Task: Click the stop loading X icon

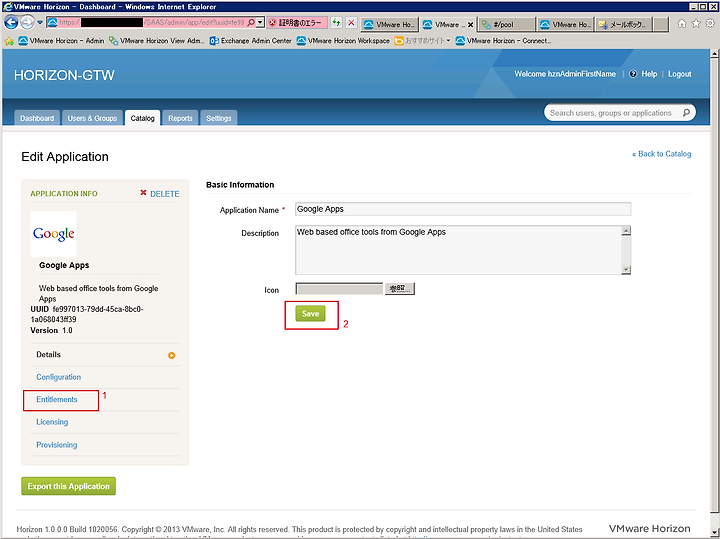Action: click(x=351, y=22)
